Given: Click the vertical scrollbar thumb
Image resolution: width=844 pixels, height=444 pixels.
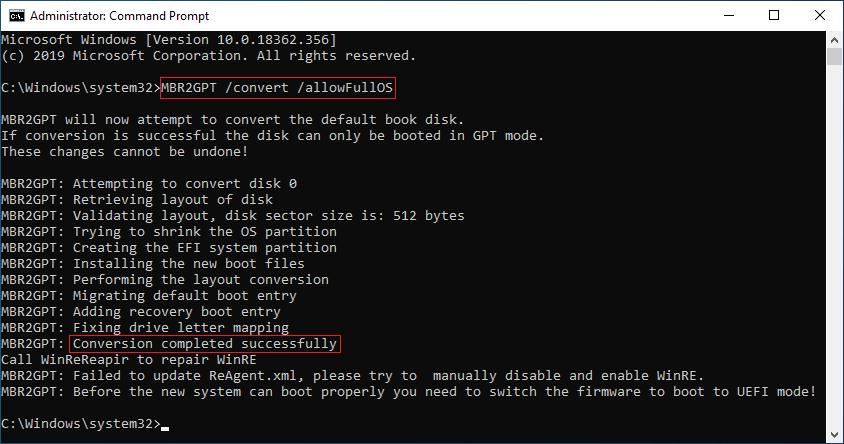Looking at the screenshot, I should [835, 56].
